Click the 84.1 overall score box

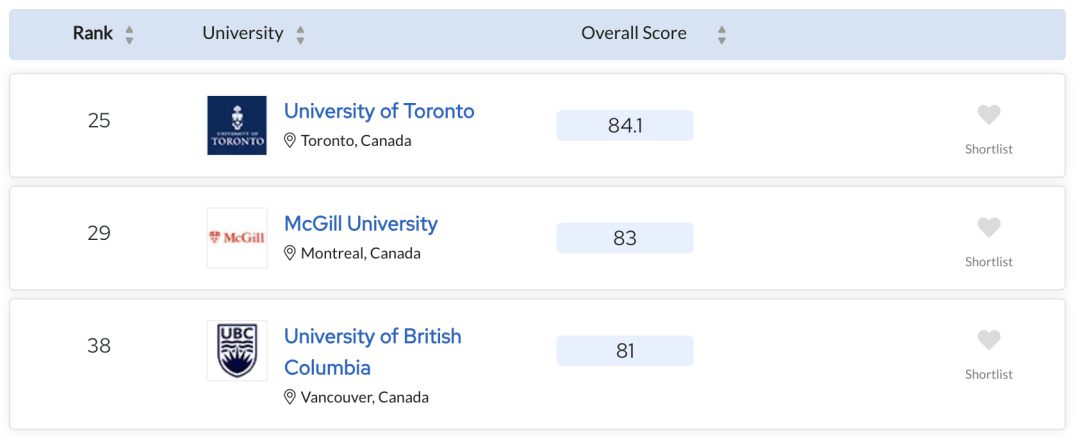click(625, 125)
